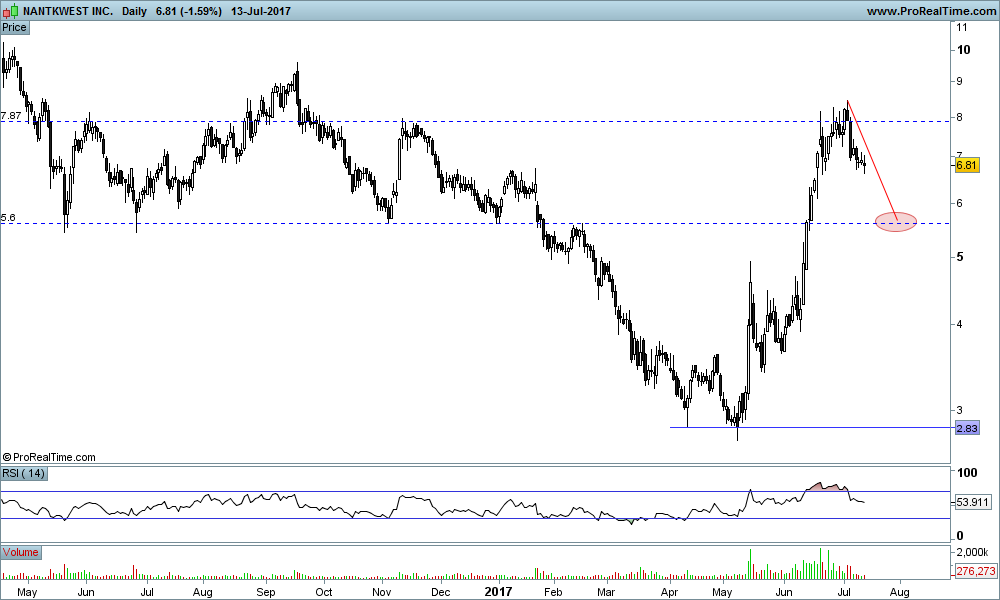
Task: Click the 9 price axis label
Action: point(959,81)
